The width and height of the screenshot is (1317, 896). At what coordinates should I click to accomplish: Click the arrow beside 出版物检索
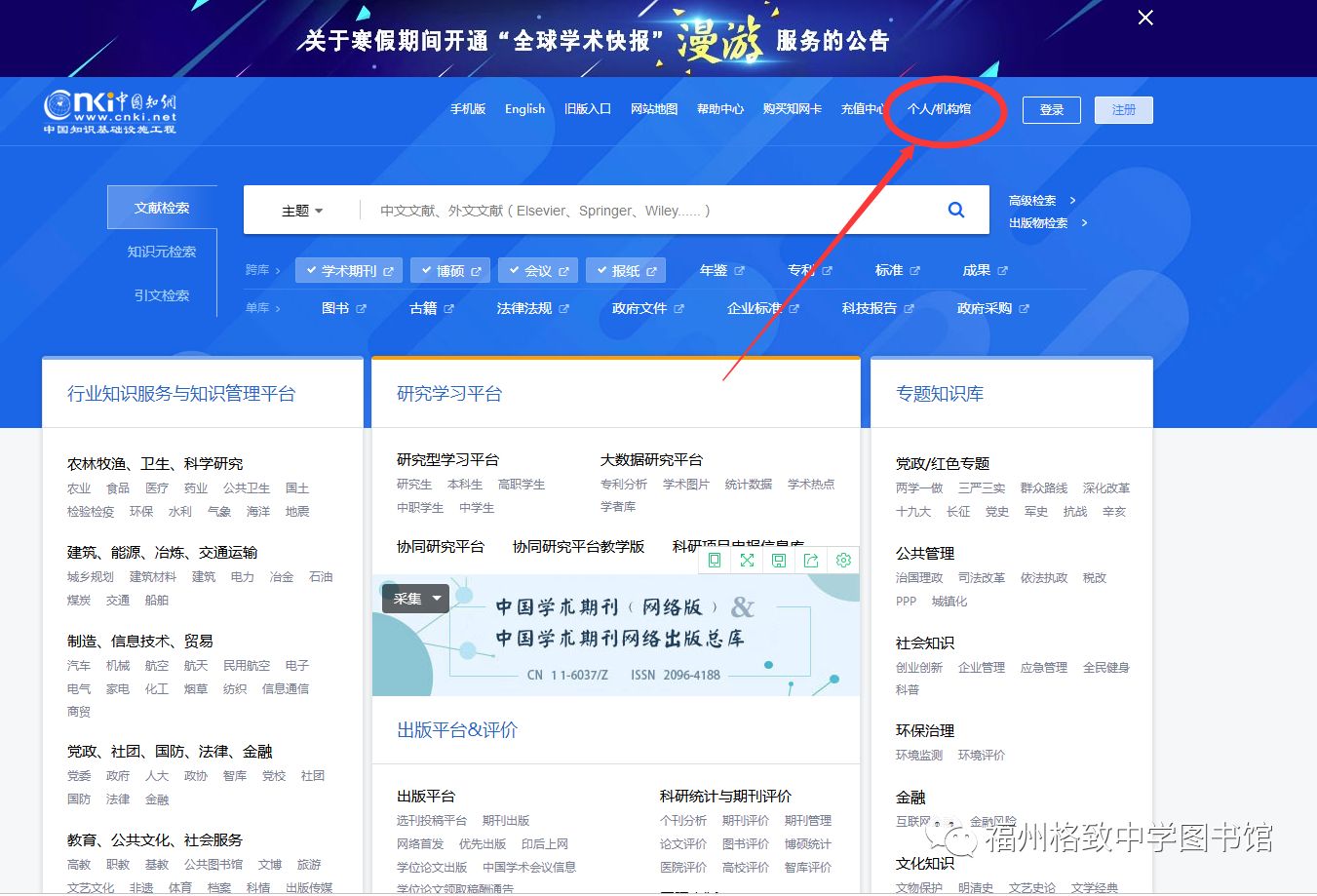(1084, 222)
